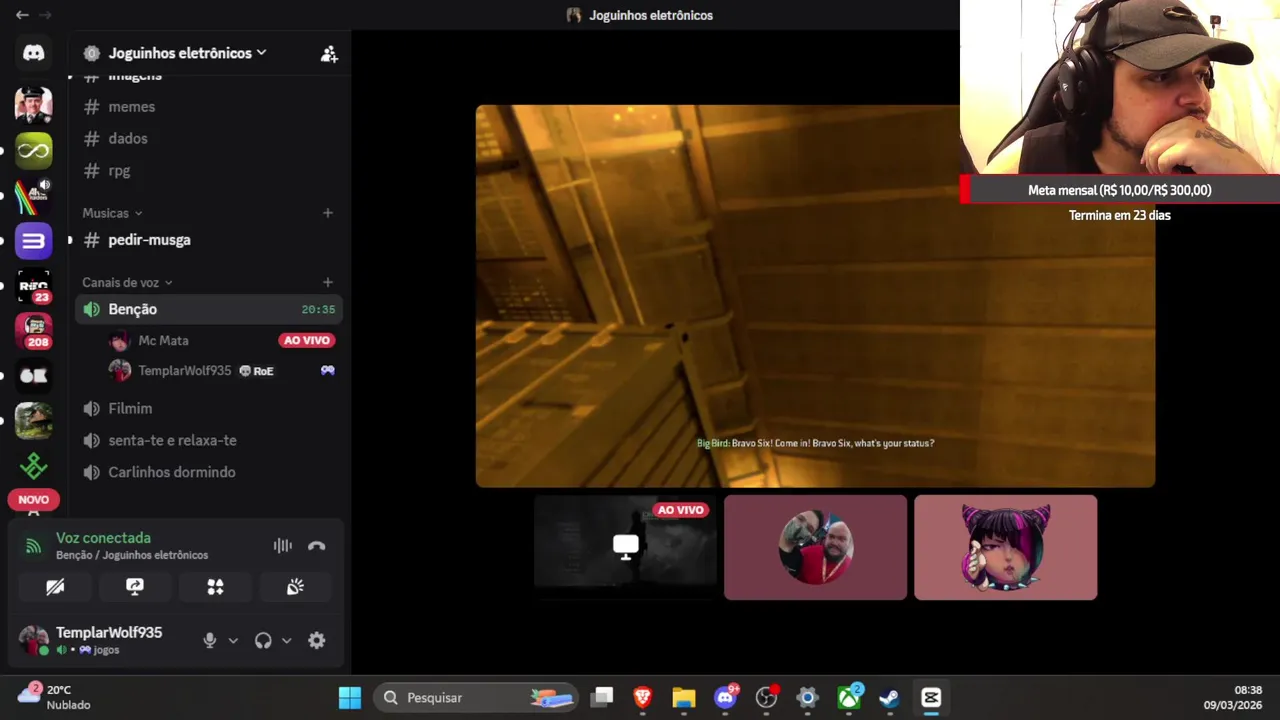Click user Mc Mata in voice channel
The height and width of the screenshot is (720, 1280).
(x=163, y=341)
